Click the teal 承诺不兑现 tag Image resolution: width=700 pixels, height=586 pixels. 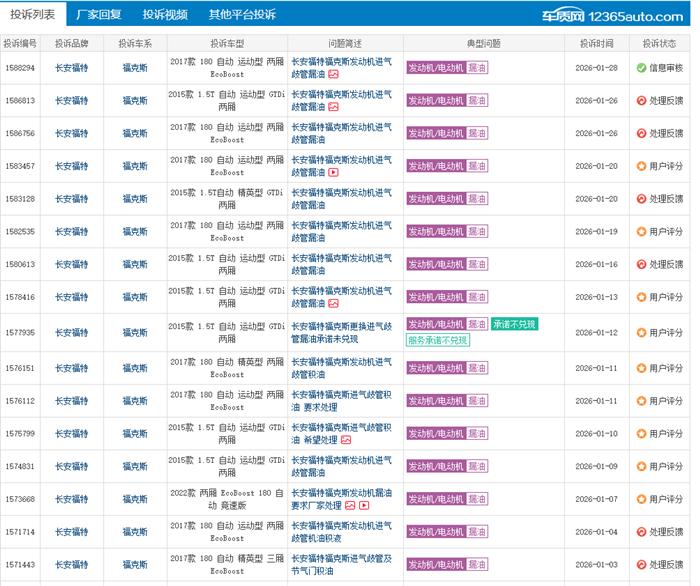click(514, 324)
